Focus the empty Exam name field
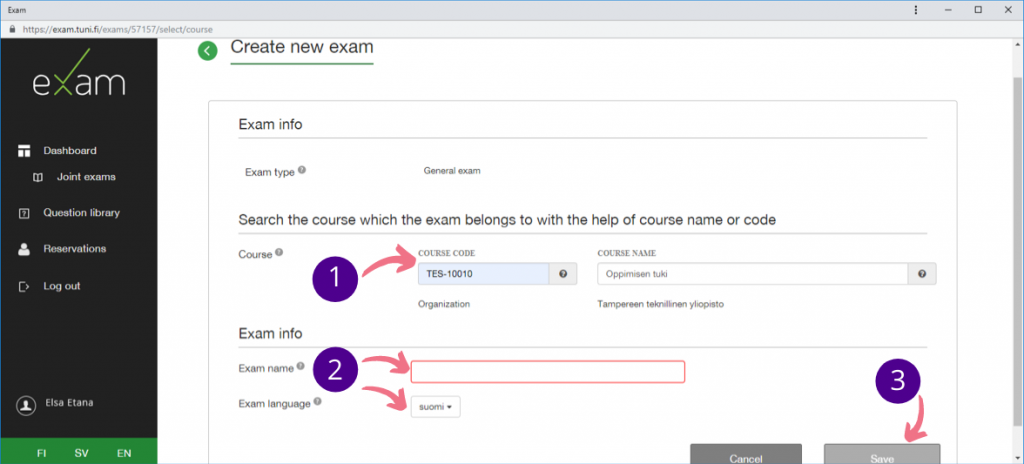The height and width of the screenshot is (464, 1024). pos(547,372)
